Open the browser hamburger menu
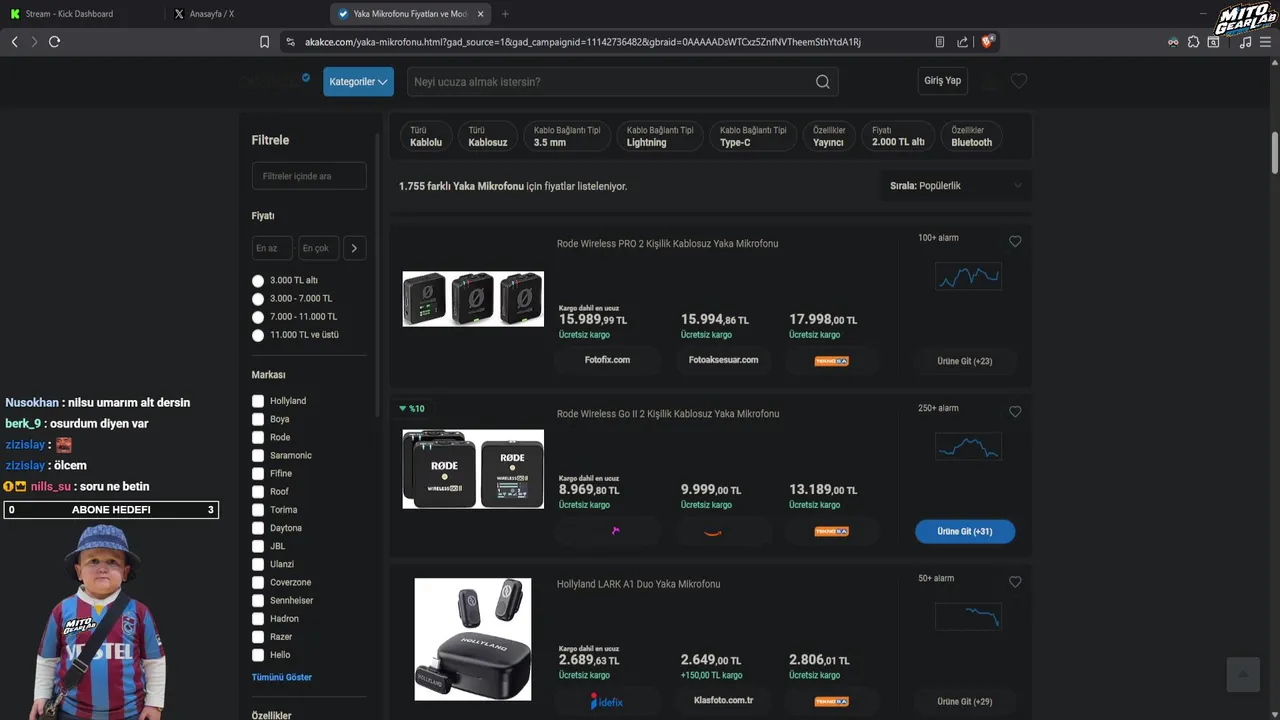 pyautogui.click(x=1265, y=42)
